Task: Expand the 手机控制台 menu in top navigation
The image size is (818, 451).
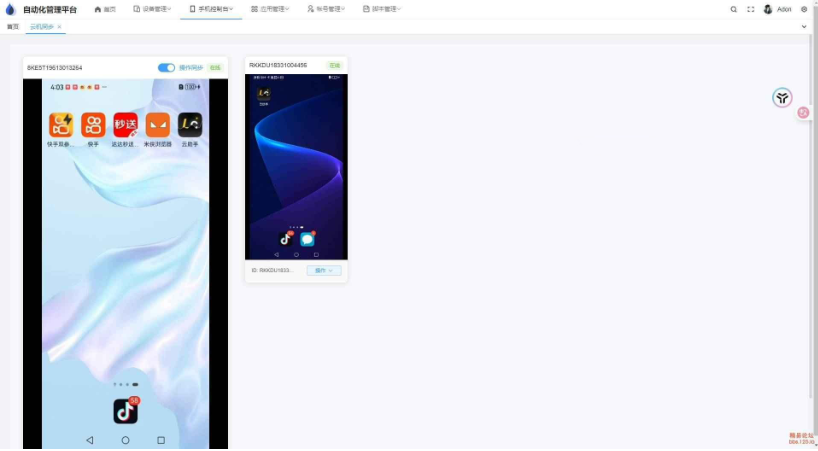Action: 211,9
